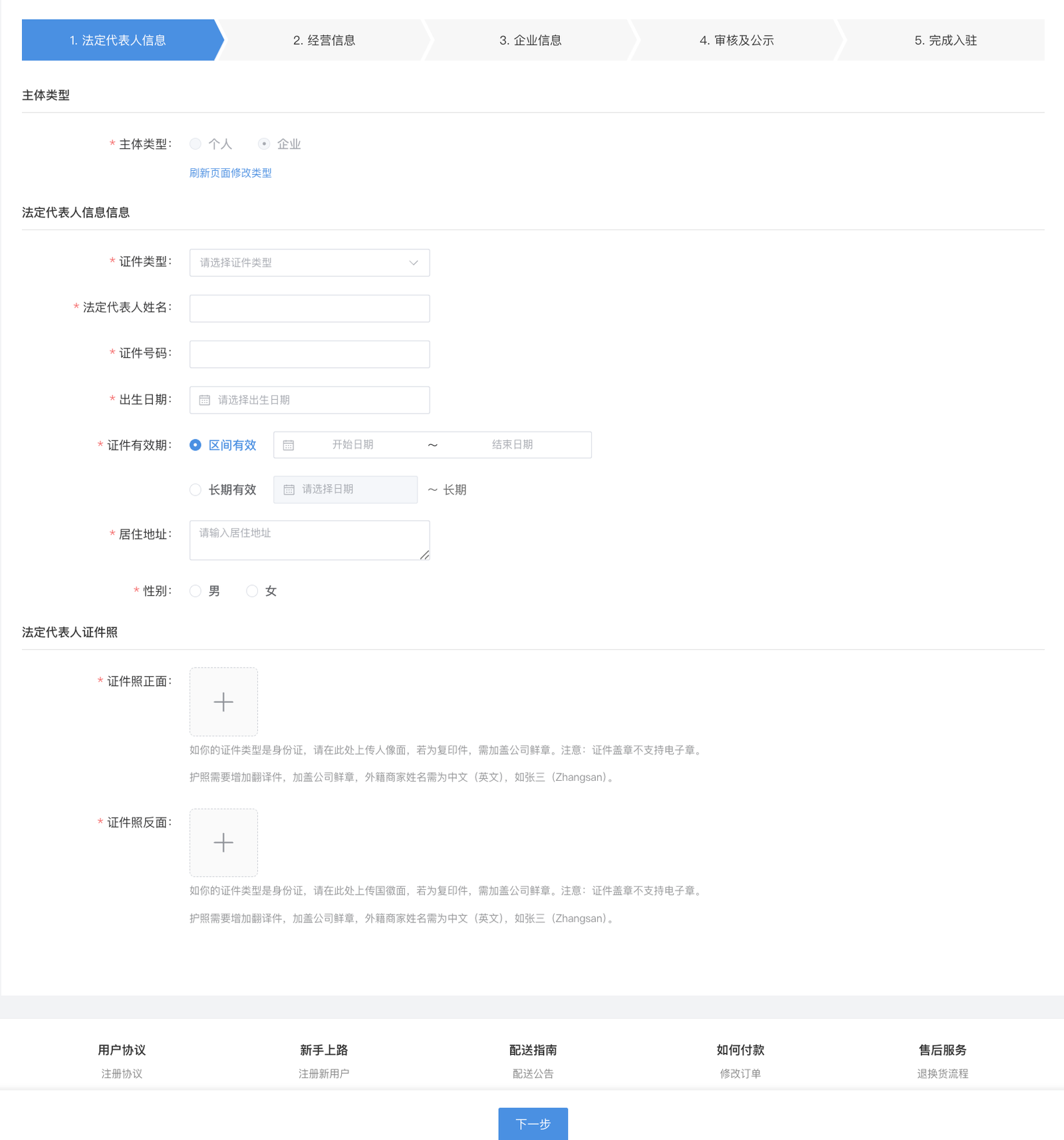Choose 男 for gender
The width and height of the screenshot is (1064, 1140).
coord(196,591)
